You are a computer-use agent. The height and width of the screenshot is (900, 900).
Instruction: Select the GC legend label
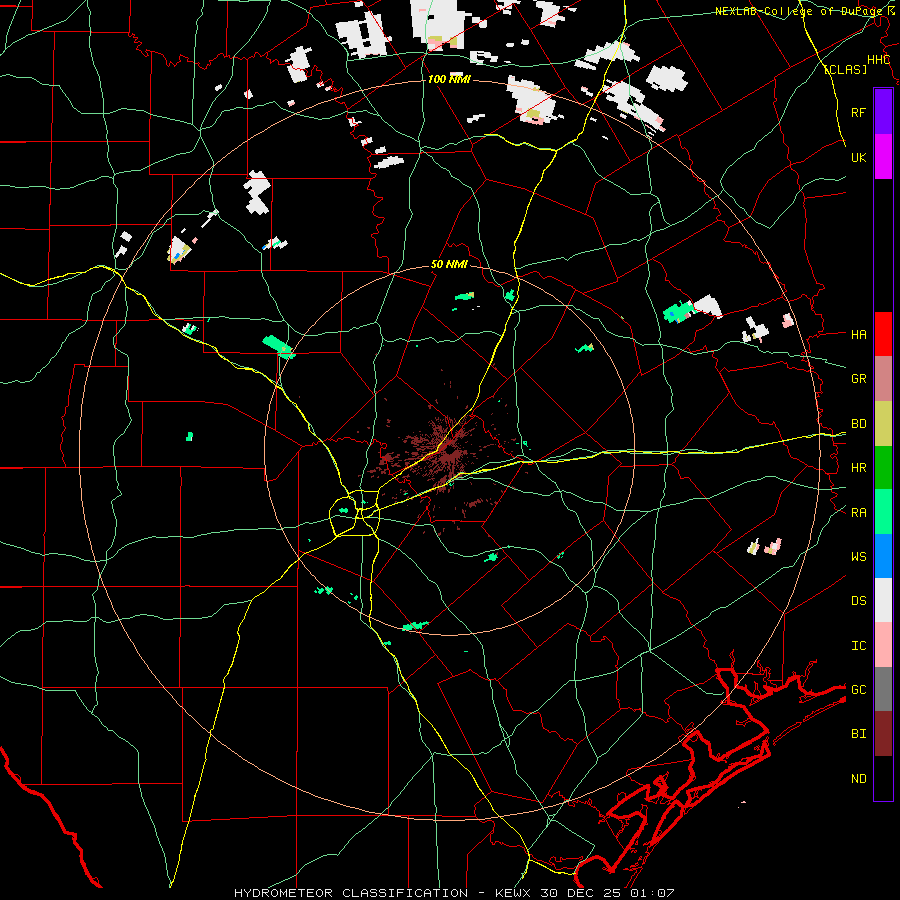858,690
